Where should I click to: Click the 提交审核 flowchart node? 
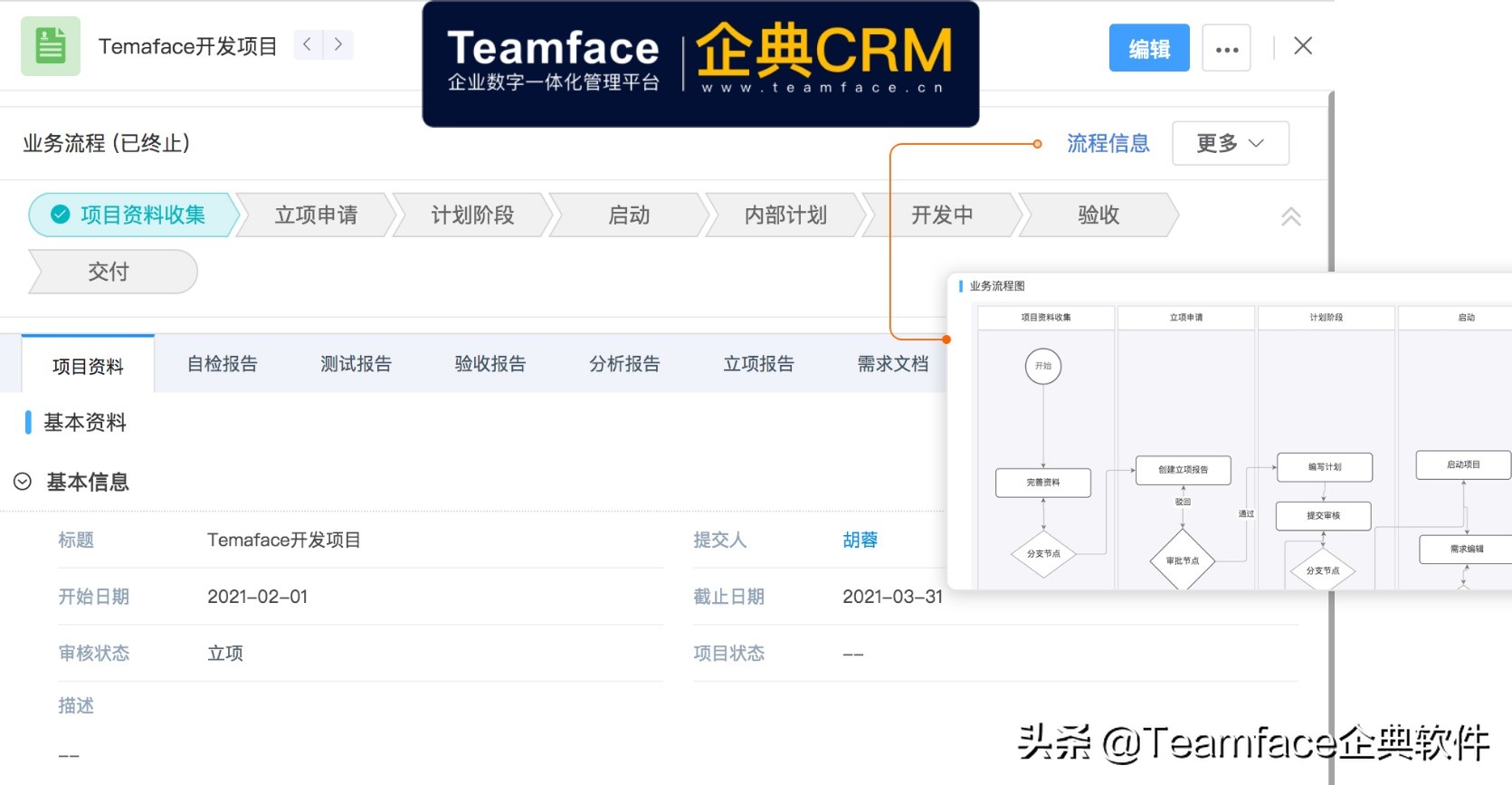click(x=1324, y=516)
